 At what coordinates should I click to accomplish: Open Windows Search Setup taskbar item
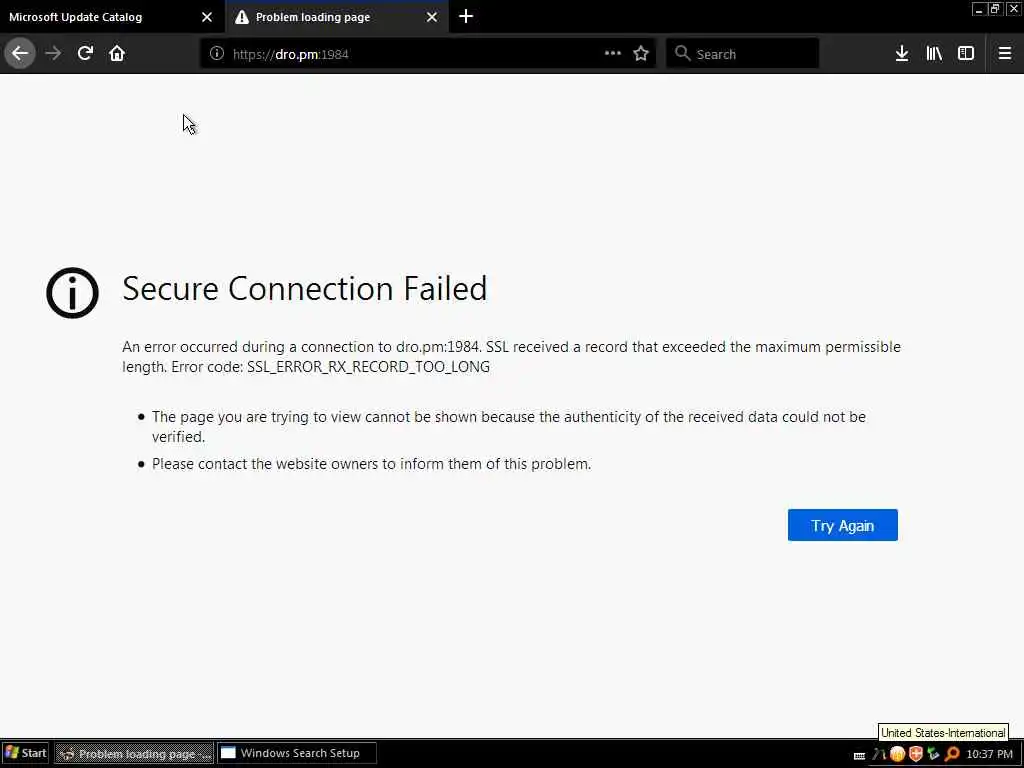[297, 753]
